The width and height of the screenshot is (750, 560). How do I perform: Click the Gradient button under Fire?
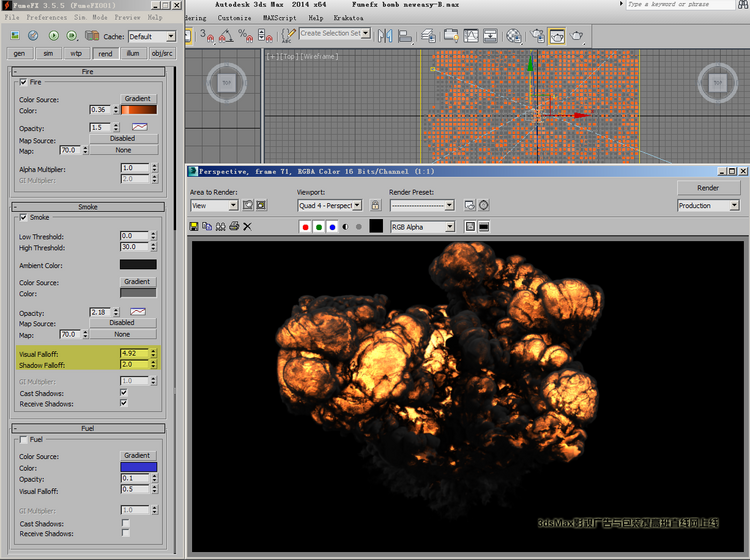(137, 99)
